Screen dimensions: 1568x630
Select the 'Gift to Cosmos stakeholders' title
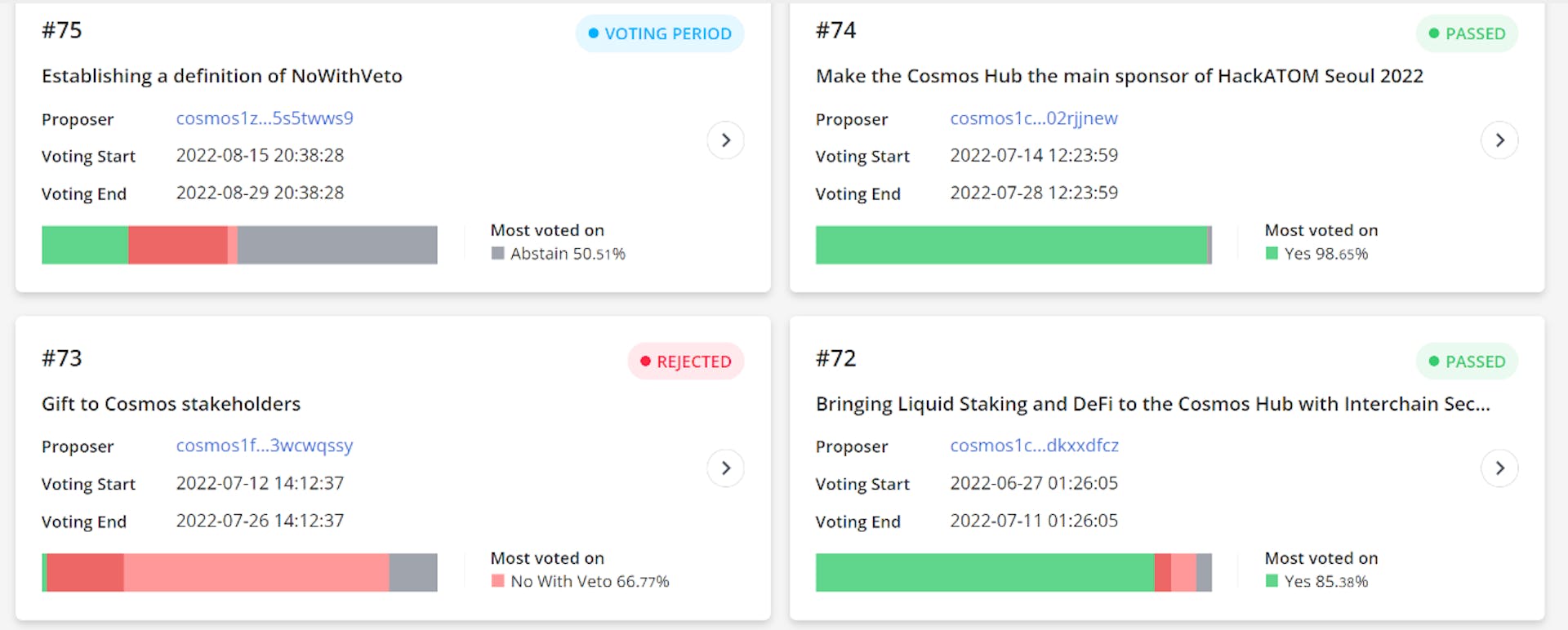(171, 404)
